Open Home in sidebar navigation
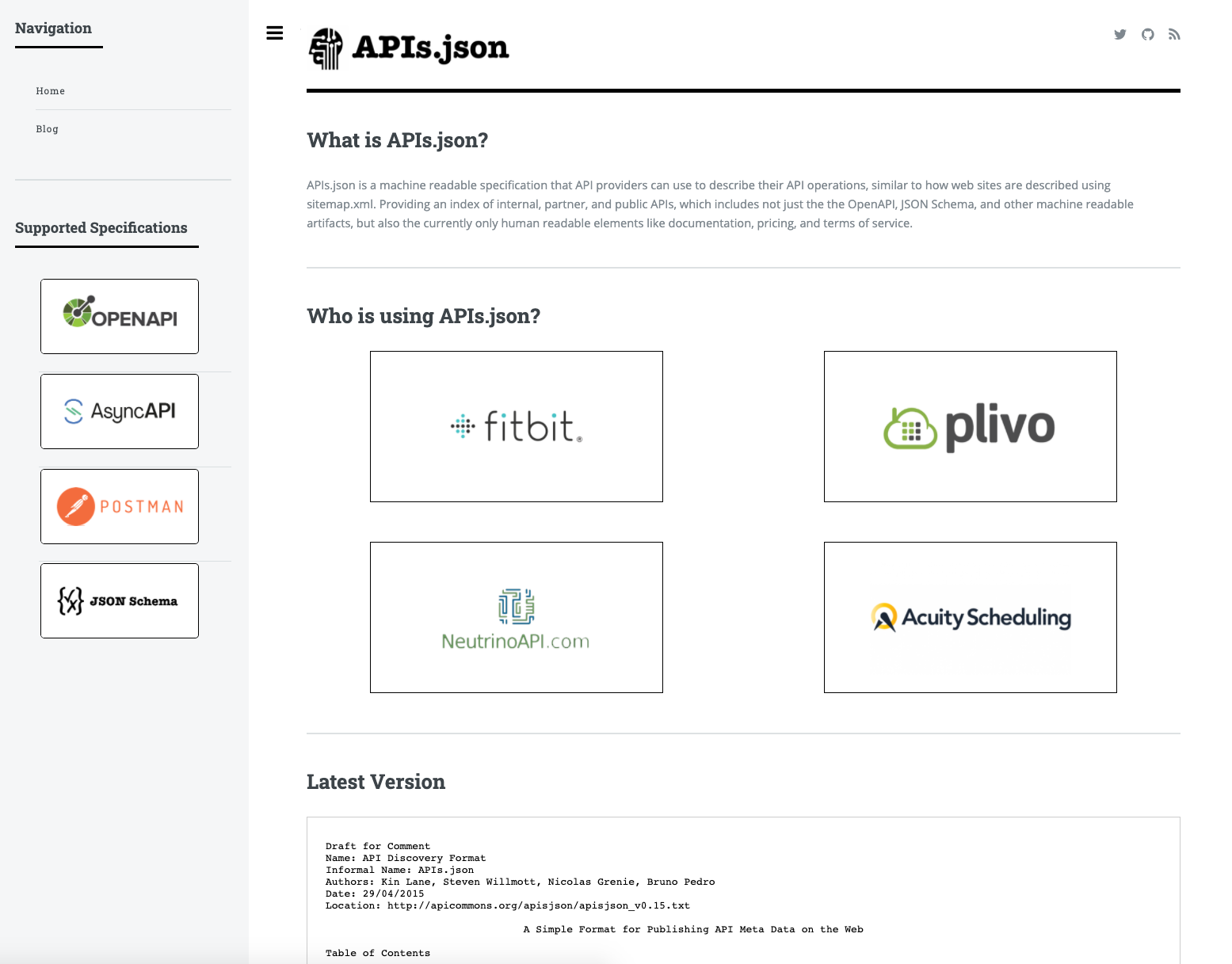 point(51,91)
